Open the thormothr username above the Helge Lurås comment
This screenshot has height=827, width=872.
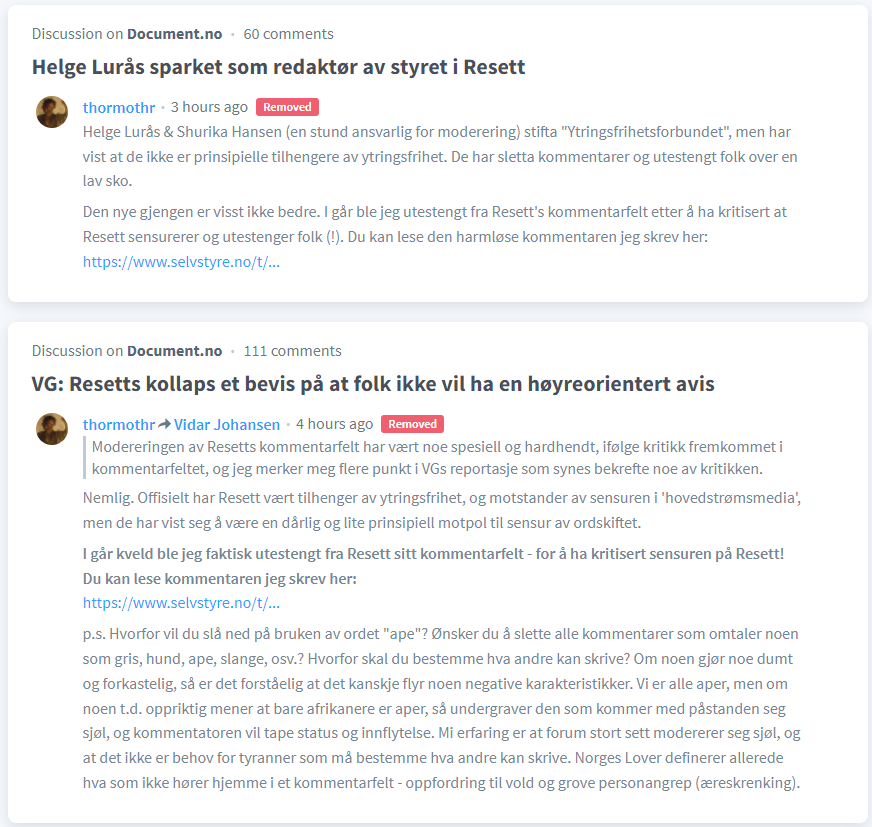pos(119,107)
